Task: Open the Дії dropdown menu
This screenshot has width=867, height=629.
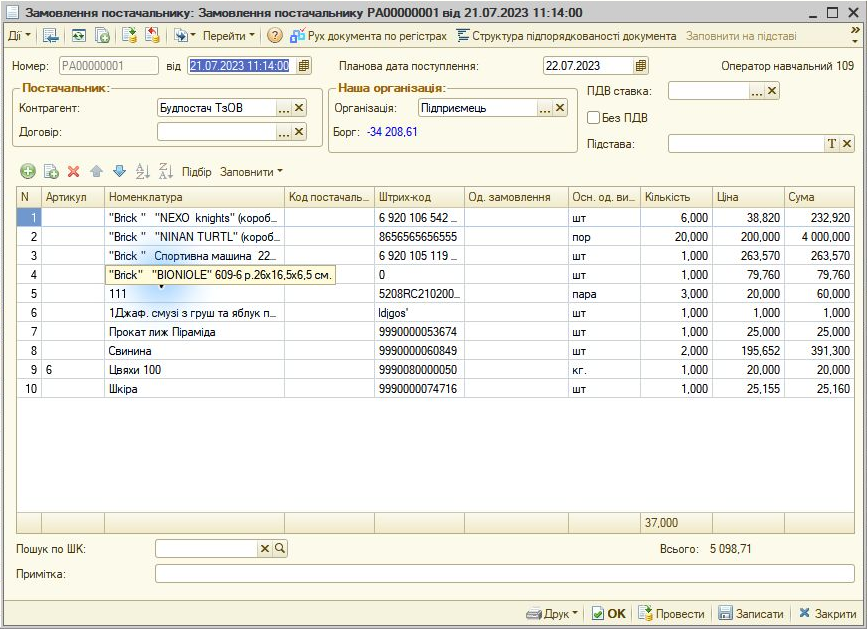Action: pyautogui.click(x=19, y=36)
